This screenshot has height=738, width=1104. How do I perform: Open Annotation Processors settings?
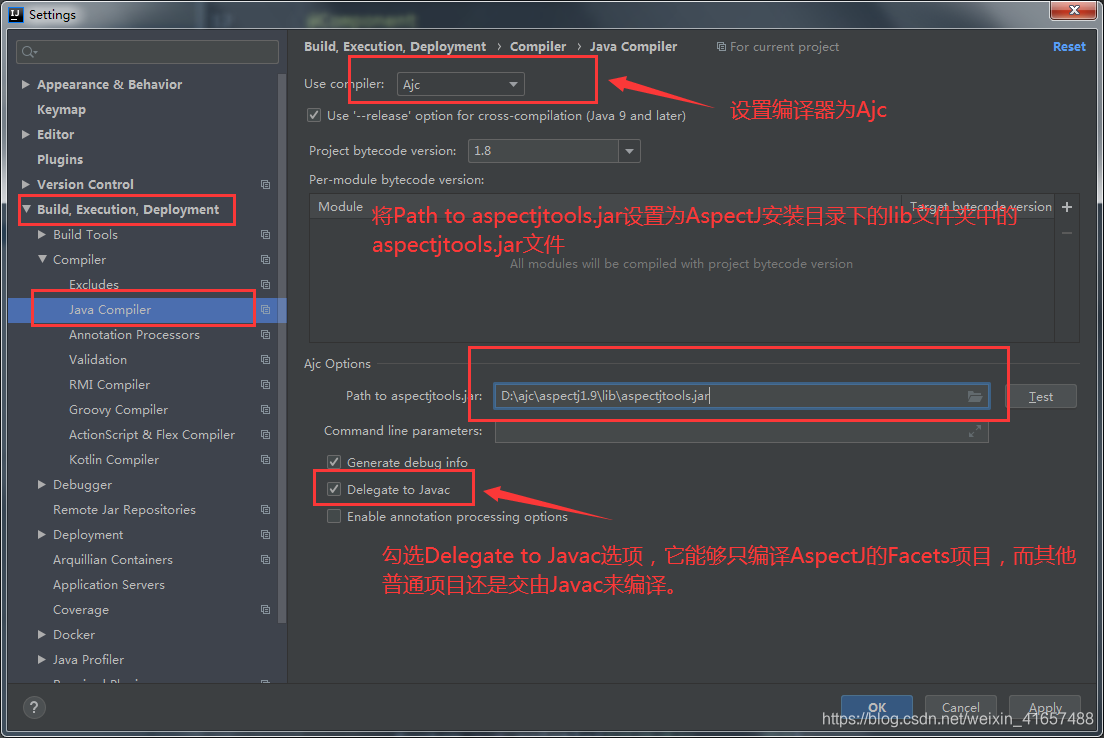[x=134, y=334]
